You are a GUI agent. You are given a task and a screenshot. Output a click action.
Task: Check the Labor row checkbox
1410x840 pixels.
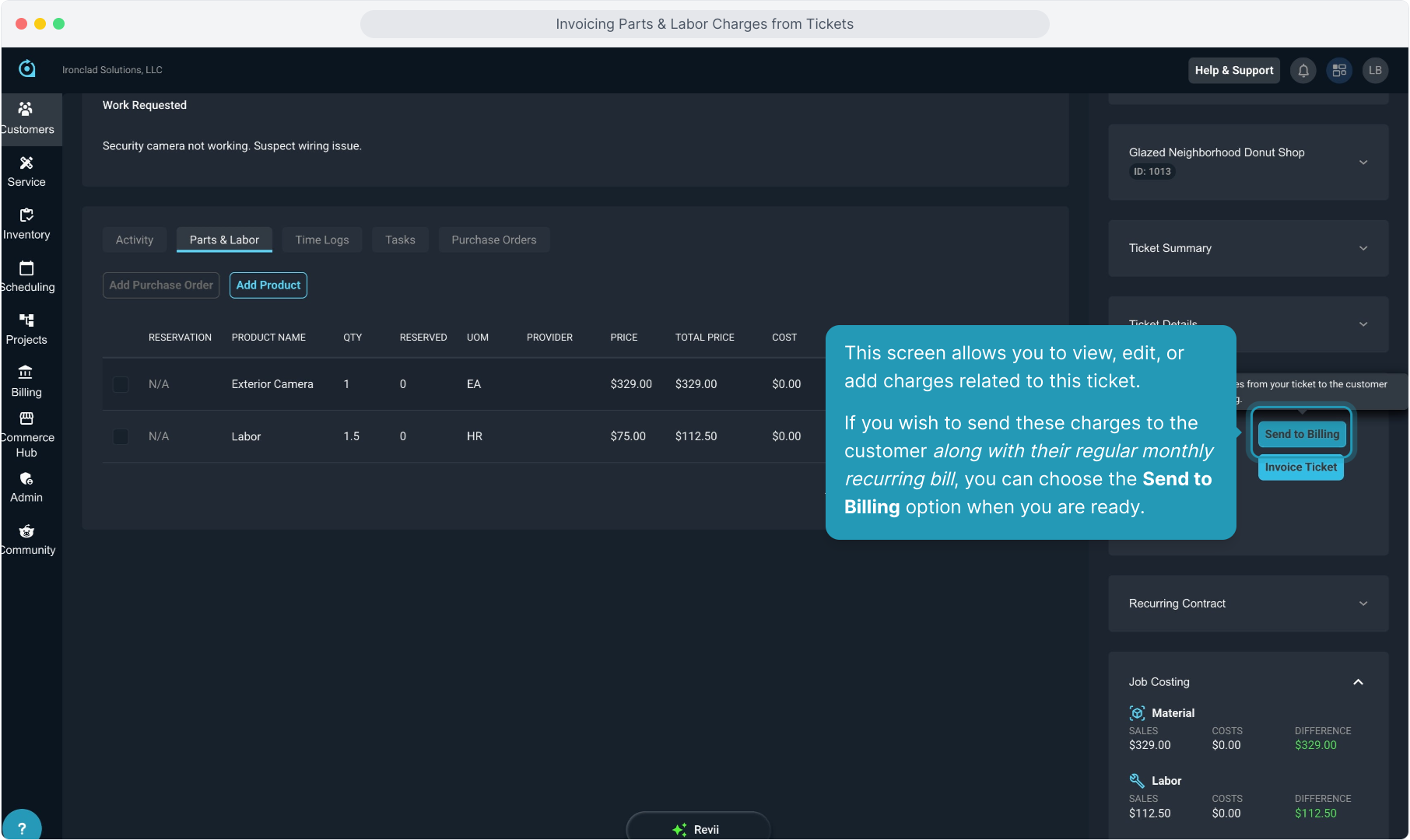click(121, 436)
